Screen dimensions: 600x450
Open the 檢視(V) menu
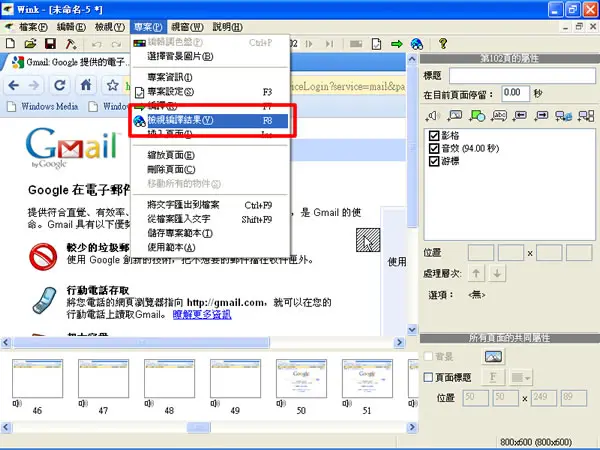110,27
